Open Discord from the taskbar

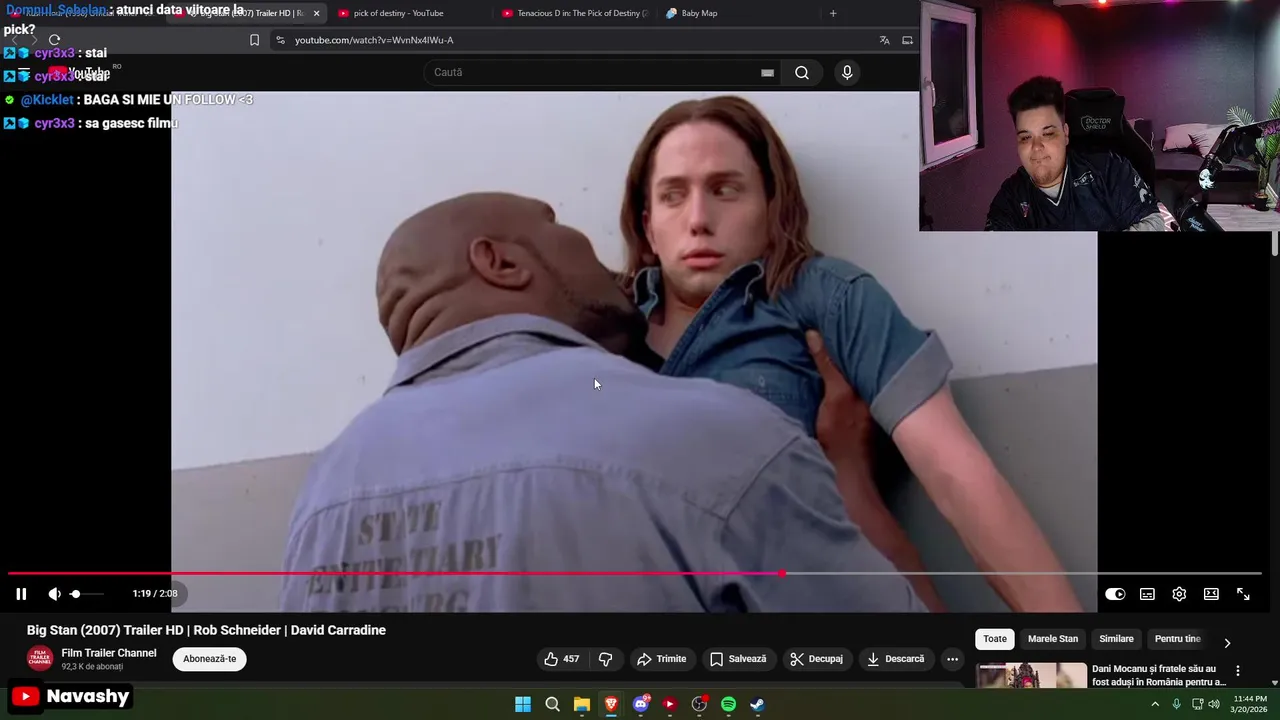pyautogui.click(x=641, y=704)
